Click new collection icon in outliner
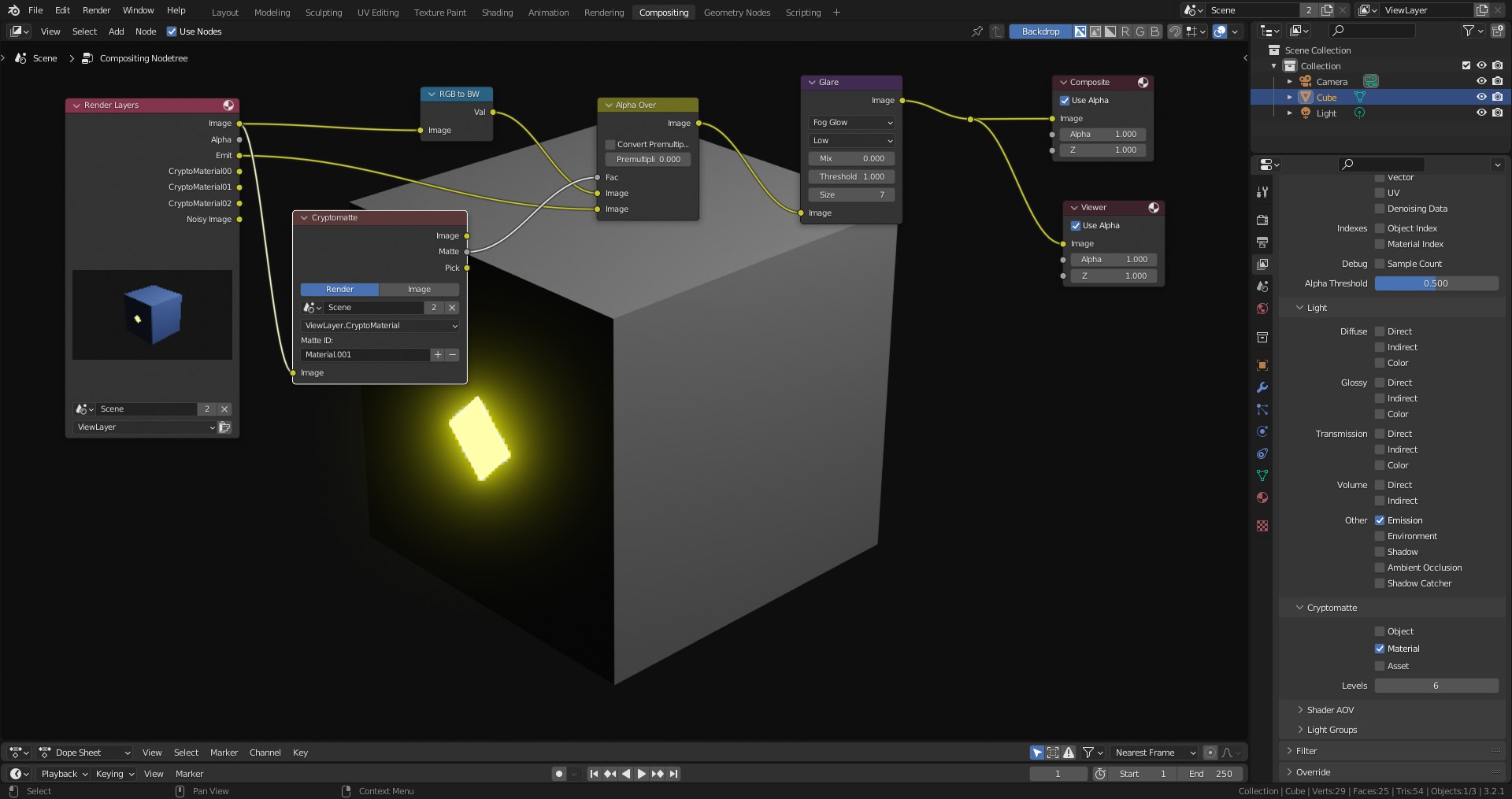Image resolution: width=1512 pixels, height=799 pixels. pyautogui.click(x=1497, y=31)
